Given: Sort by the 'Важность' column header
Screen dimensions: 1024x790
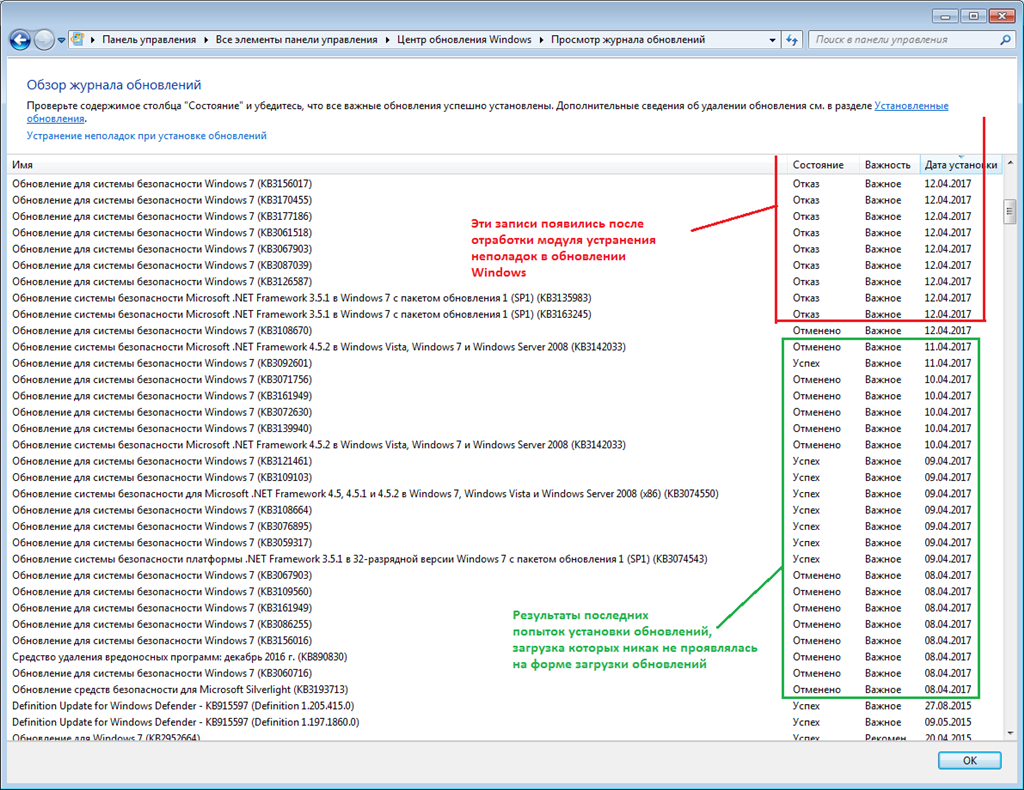Looking at the screenshot, I should click(x=888, y=165).
